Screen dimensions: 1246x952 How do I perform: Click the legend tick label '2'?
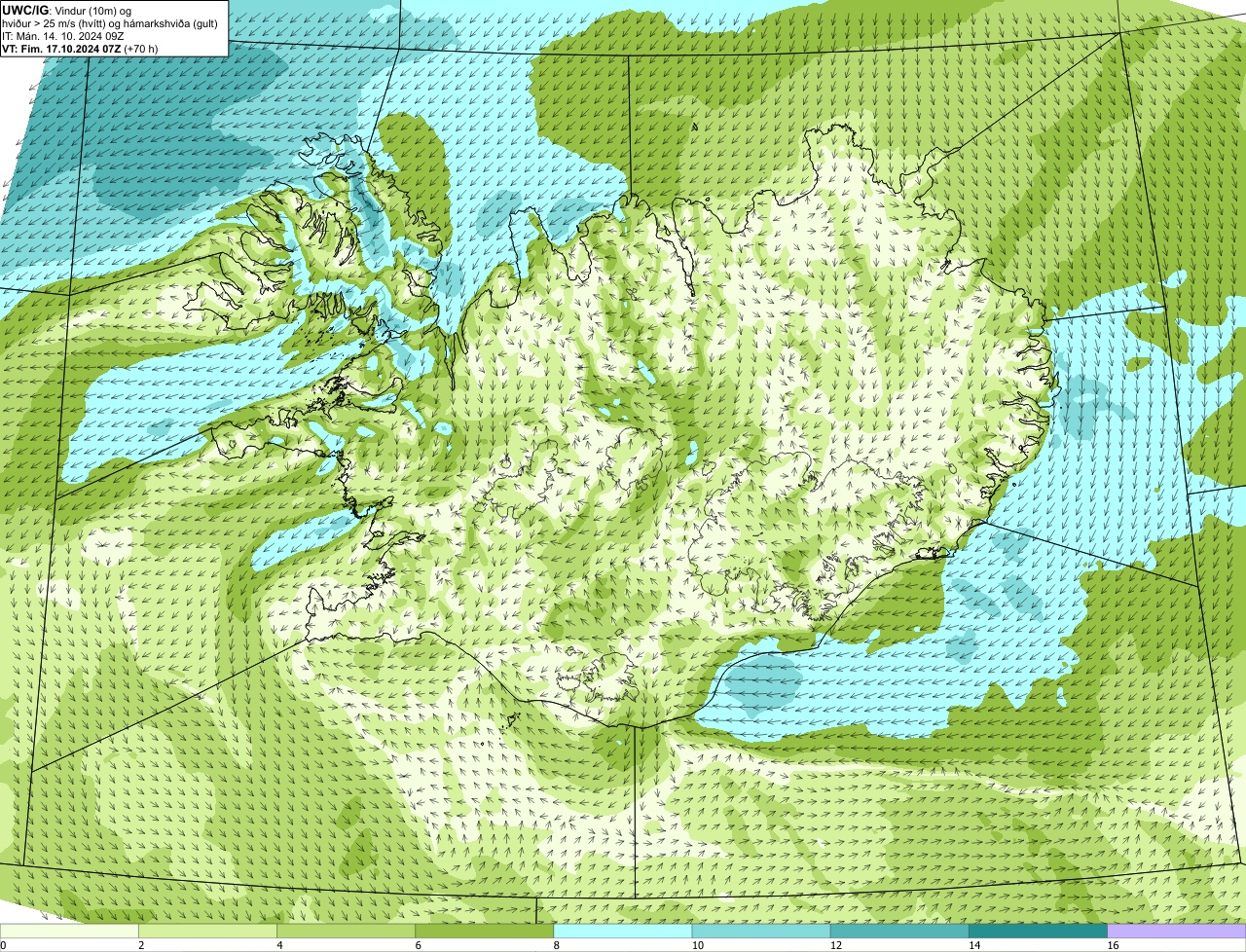pyautogui.click(x=141, y=945)
